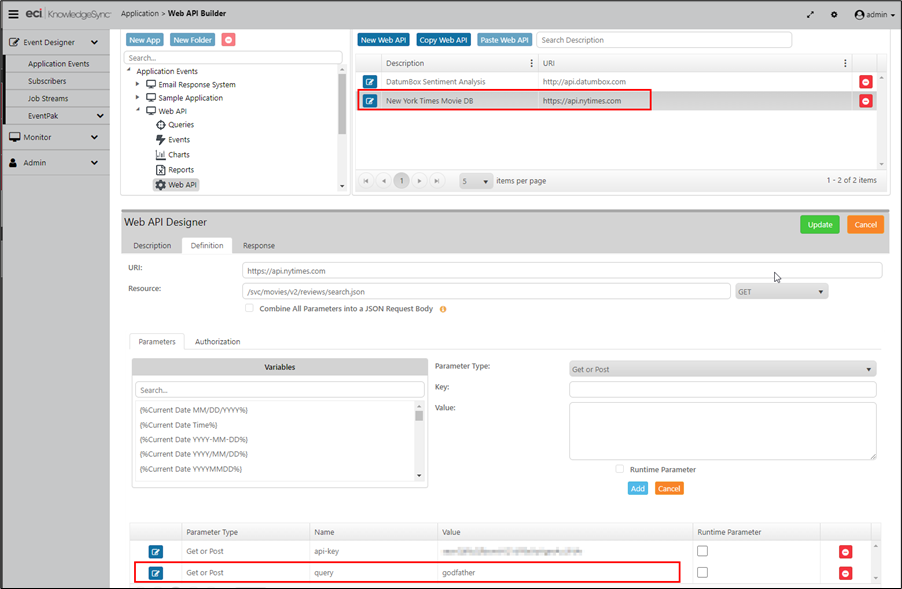Delete the DatumBox Sentiment Analysis API
Viewport: 902px width, 589px height.
click(x=866, y=82)
